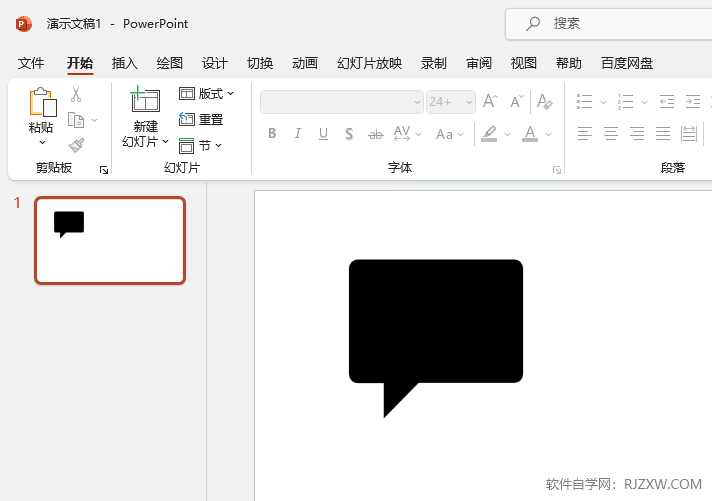Apply font color A
The width and height of the screenshot is (712, 501).
pos(530,134)
